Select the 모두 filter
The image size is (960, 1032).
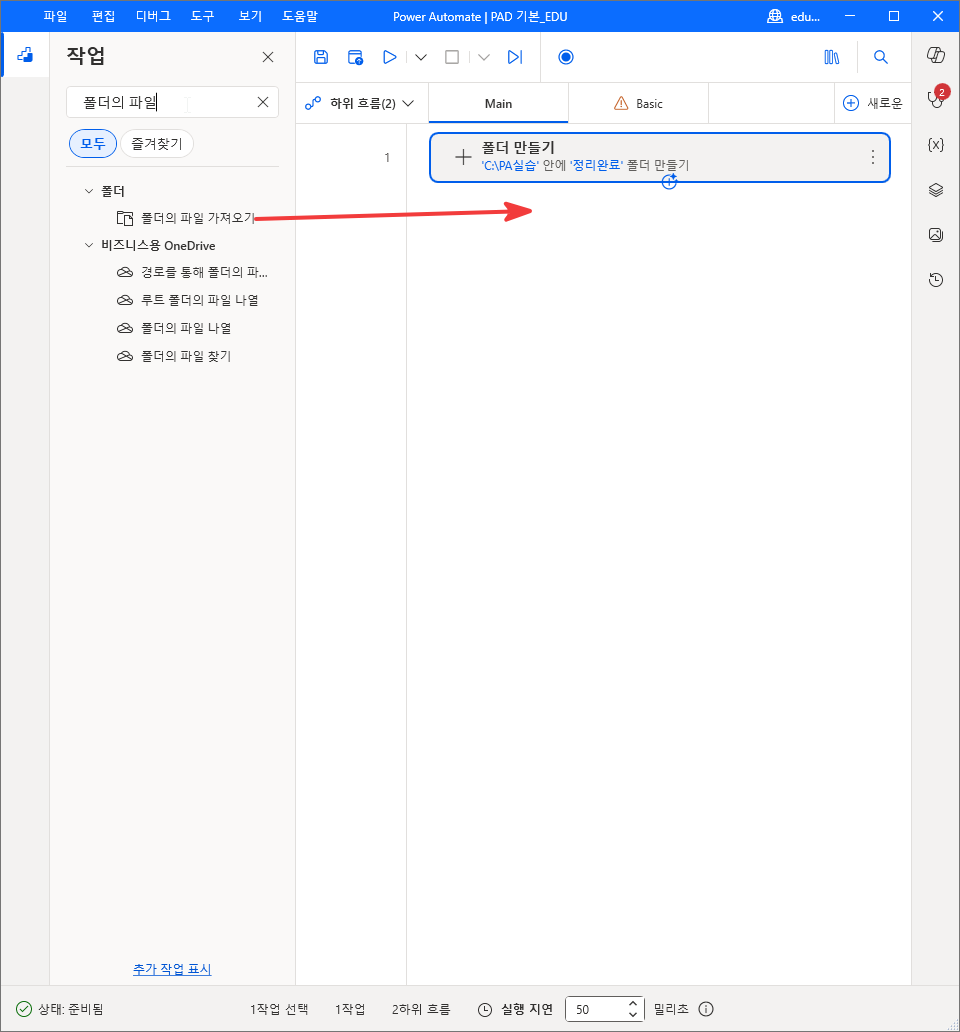tap(93, 143)
